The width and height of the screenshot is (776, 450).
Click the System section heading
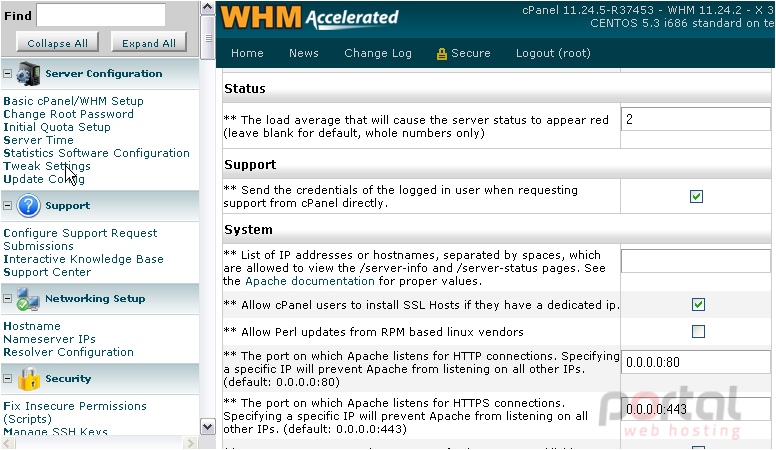point(248,230)
